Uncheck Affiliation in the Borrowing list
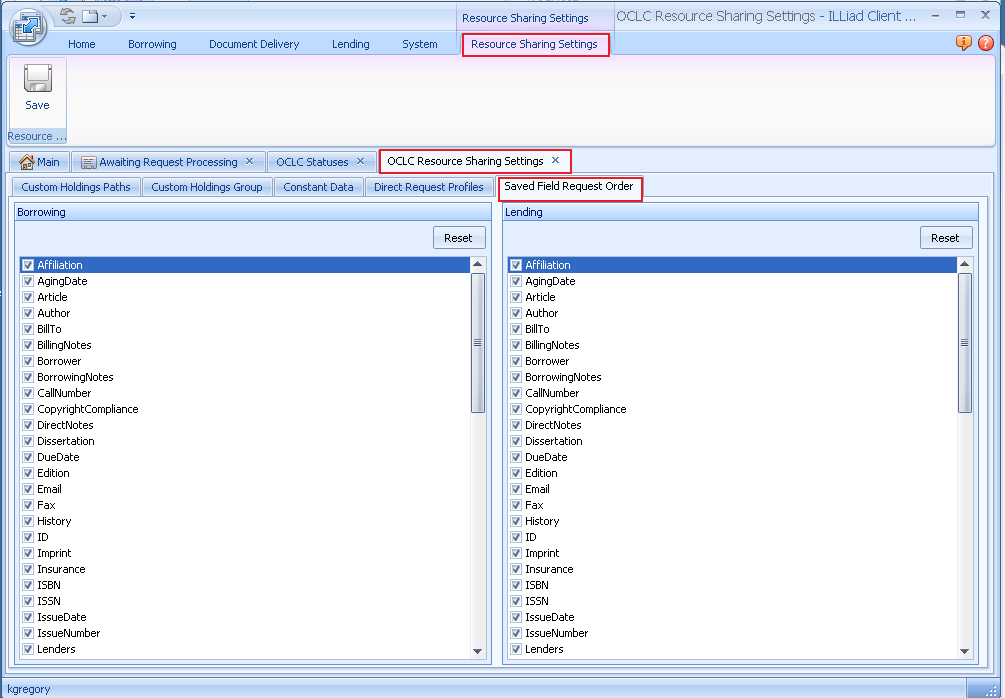This screenshot has width=1005, height=698. coord(26,265)
